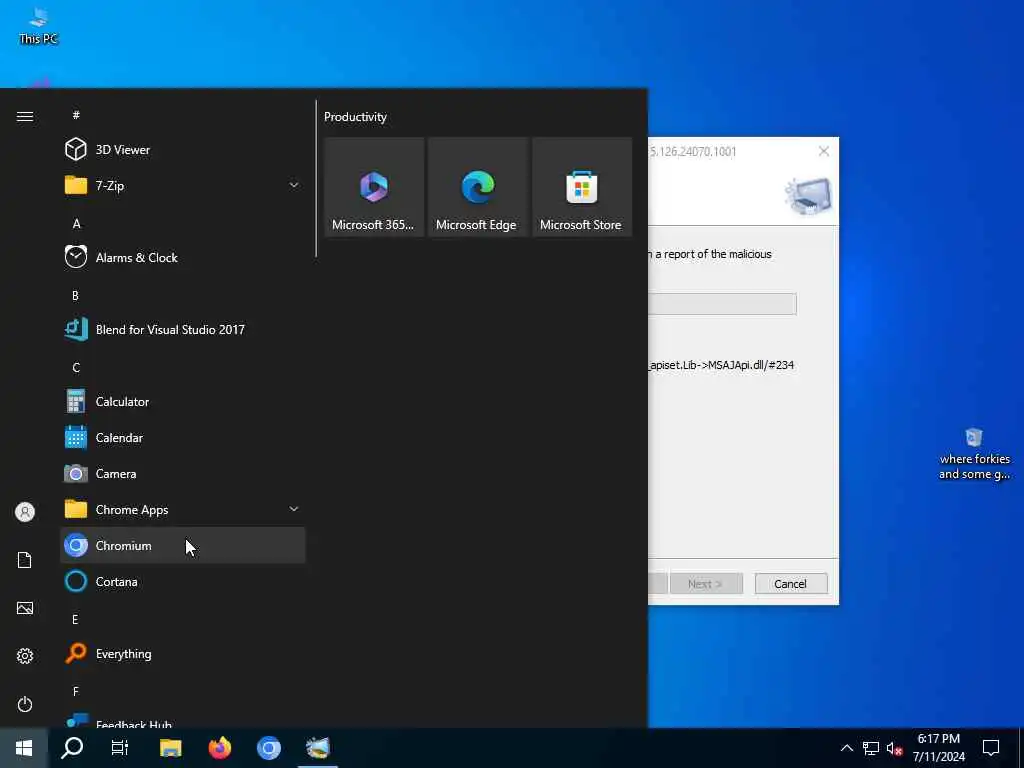The image size is (1024, 768).
Task: Open Settings gear in Start sidebar
Action: (x=25, y=656)
